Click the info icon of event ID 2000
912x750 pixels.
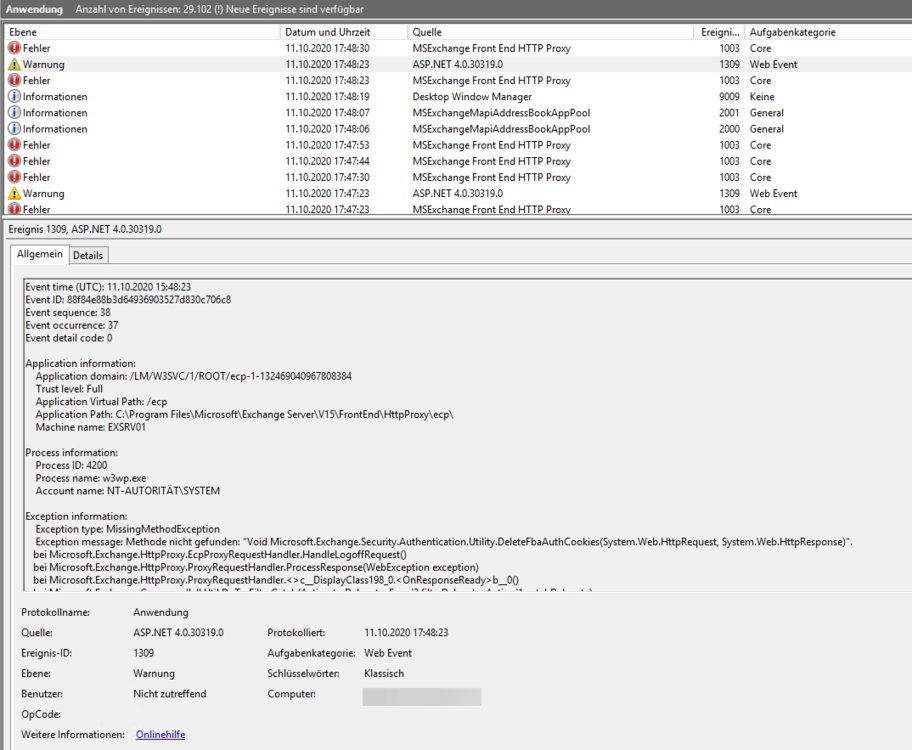[x=14, y=129]
